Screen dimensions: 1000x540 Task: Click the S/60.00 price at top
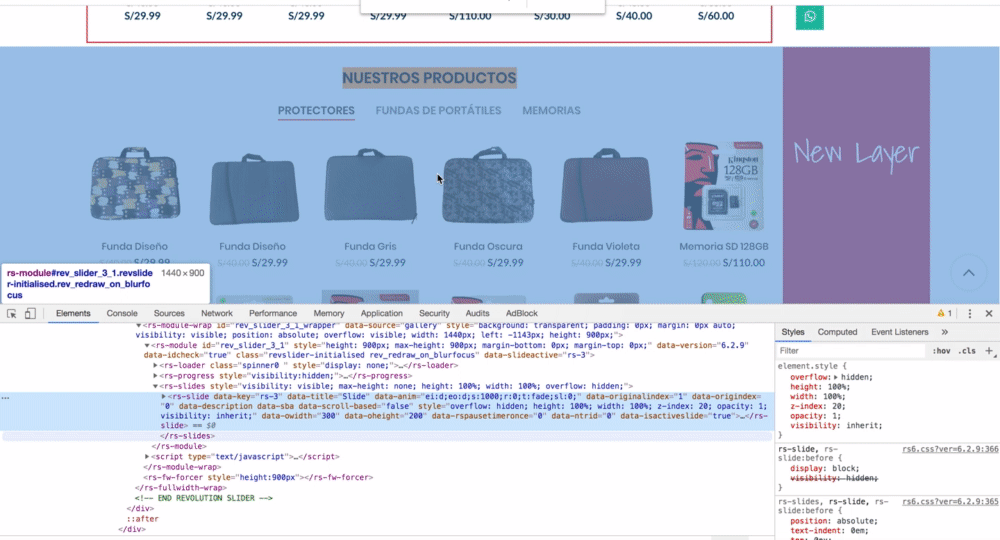coord(716,16)
